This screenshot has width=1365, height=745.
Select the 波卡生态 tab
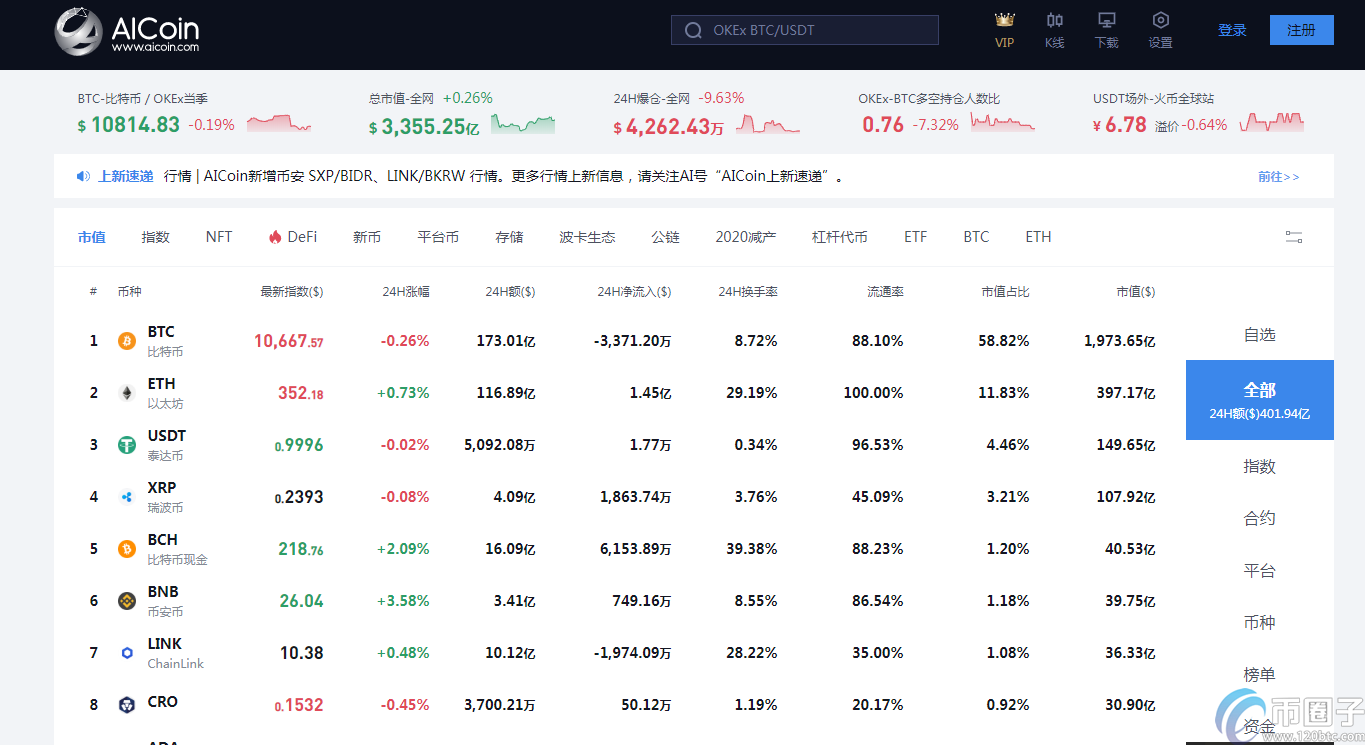[x=587, y=237]
